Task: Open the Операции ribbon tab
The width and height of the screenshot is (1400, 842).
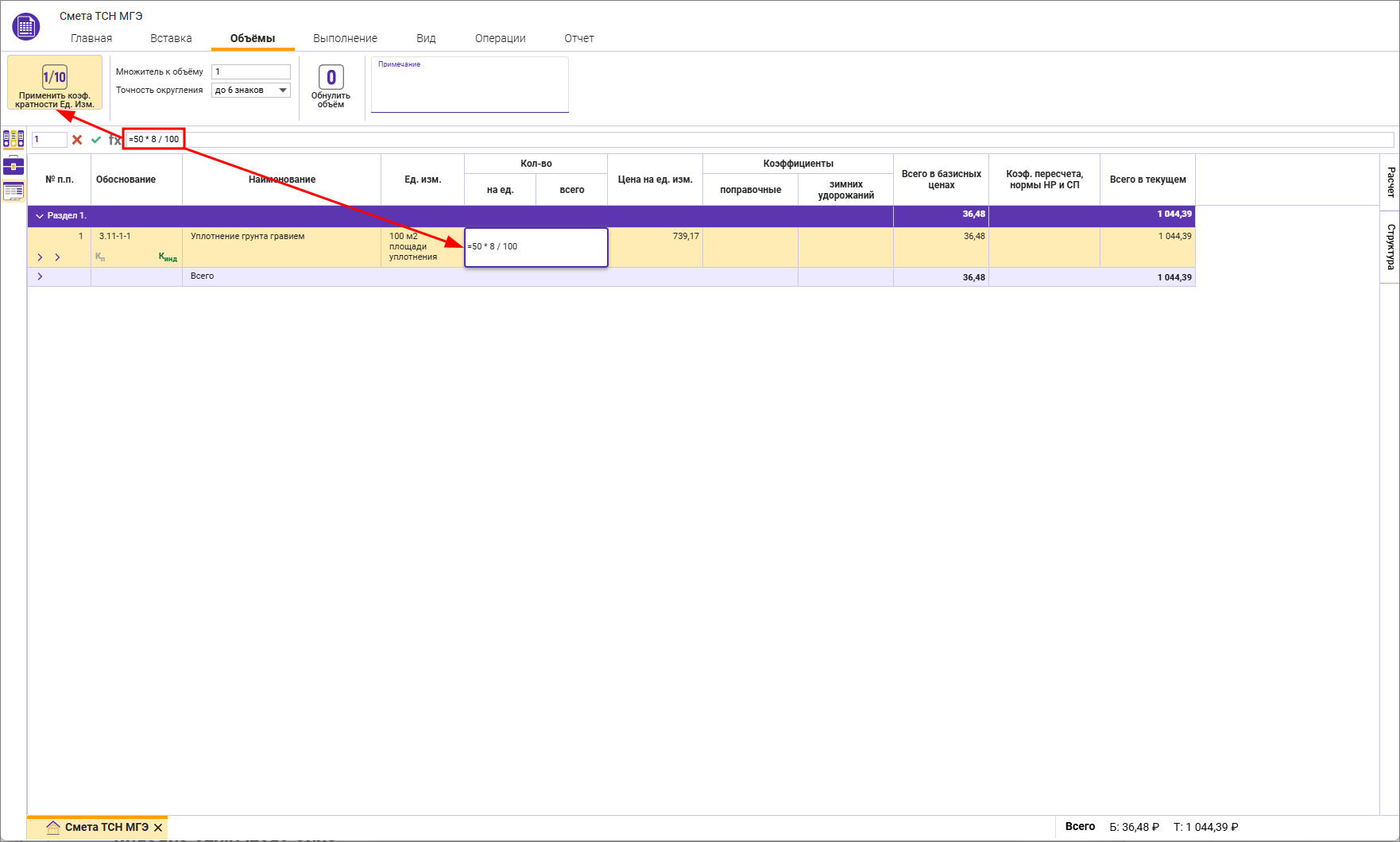Action: point(500,38)
